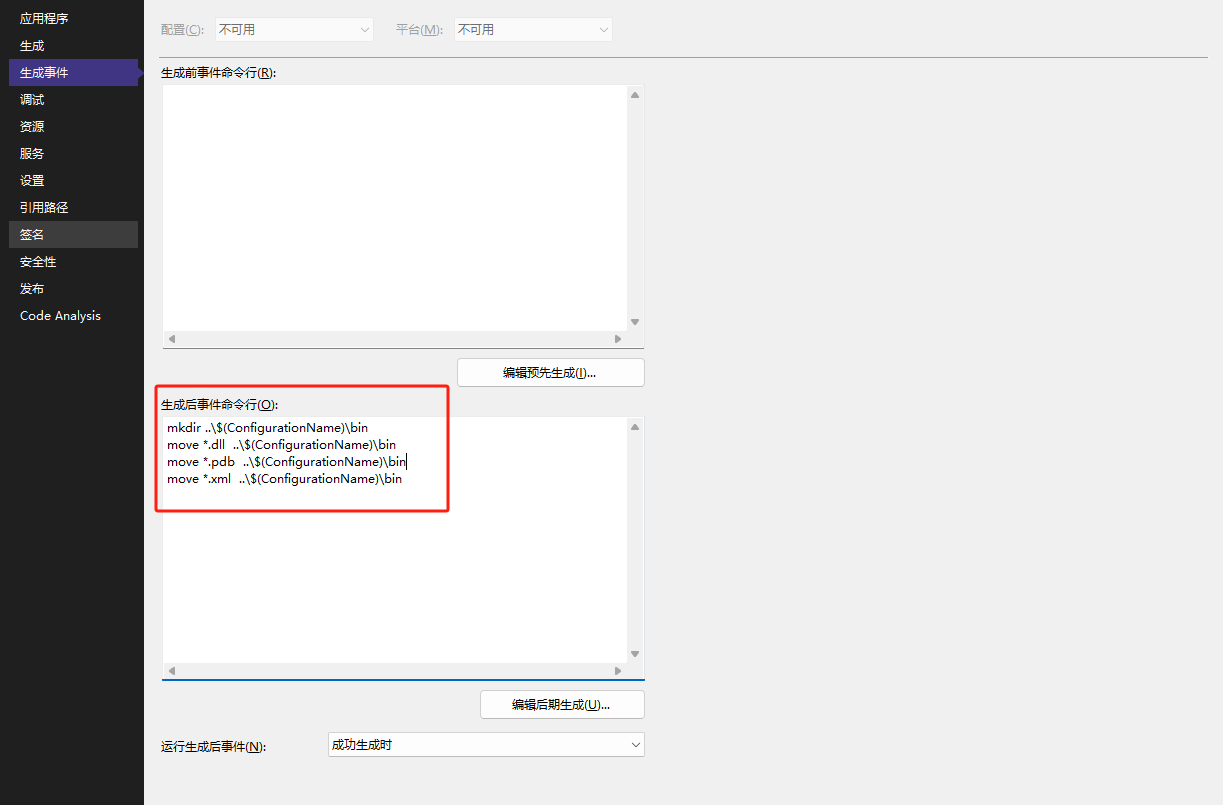The width and height of the screenshot is (1223, 805).
Task: Open the 平台 (Platform) dropdown
Action: pos(532,29)
